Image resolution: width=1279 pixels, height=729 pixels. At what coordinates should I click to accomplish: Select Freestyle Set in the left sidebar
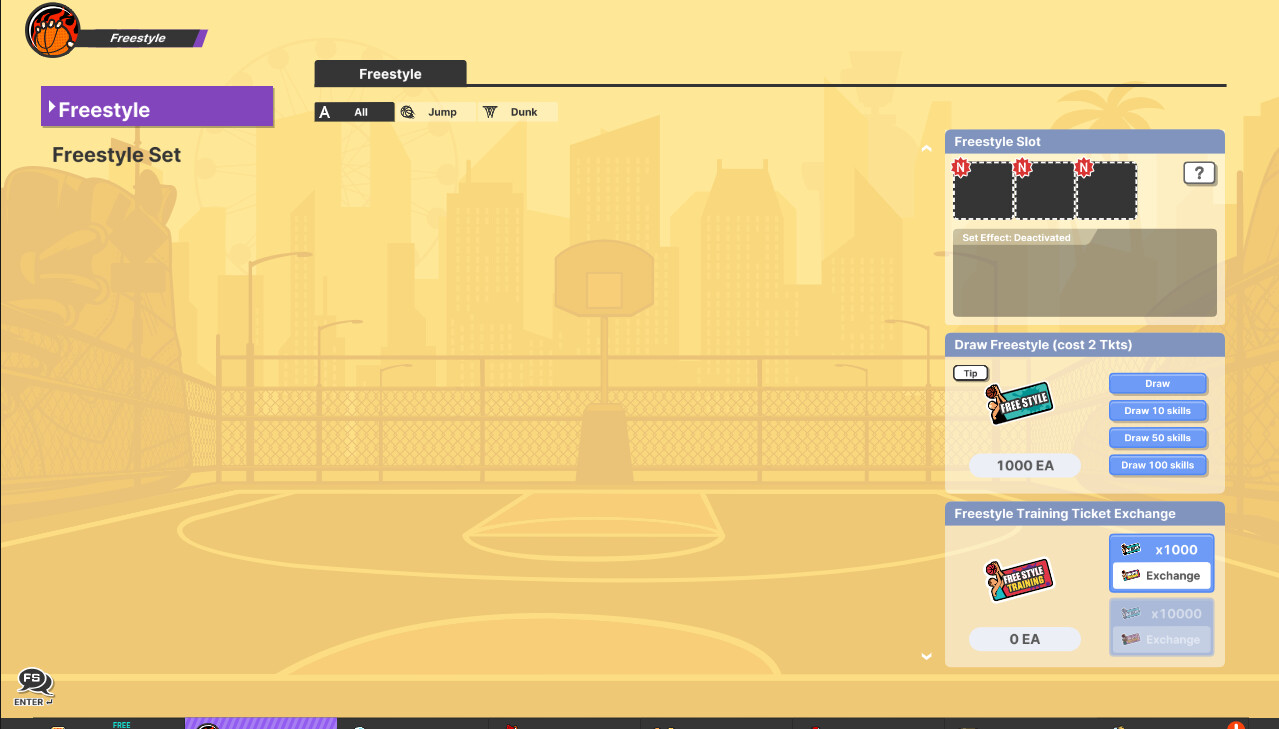click(116, 155)
